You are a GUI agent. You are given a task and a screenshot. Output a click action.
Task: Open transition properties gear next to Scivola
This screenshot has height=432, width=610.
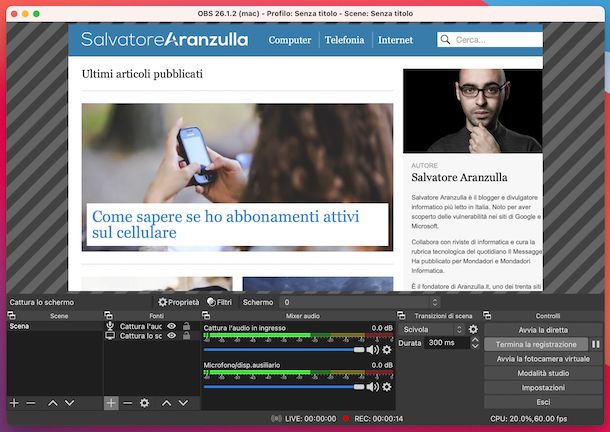coord(473,329)
